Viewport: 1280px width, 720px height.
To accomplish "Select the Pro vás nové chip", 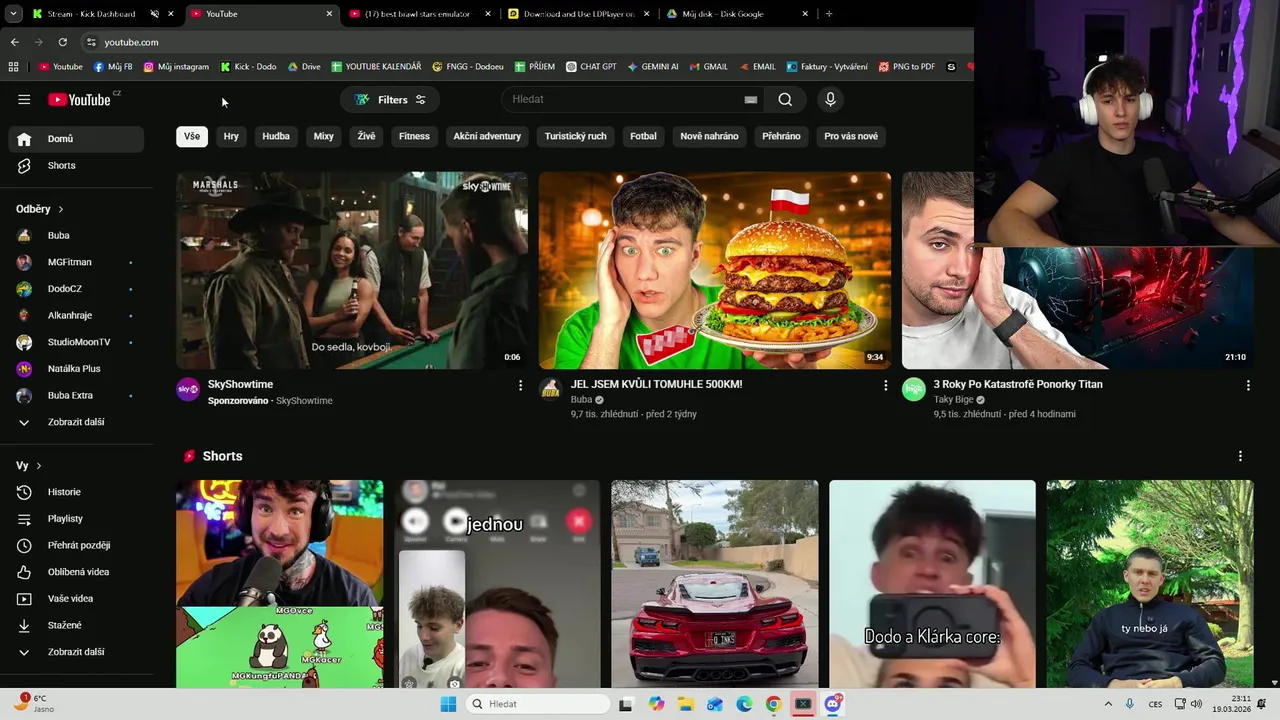I will (851, 136).
